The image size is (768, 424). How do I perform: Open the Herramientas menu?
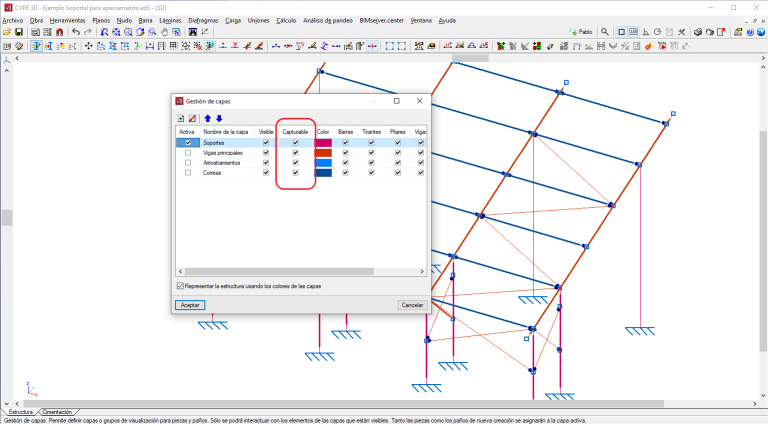tap(67, 20)
